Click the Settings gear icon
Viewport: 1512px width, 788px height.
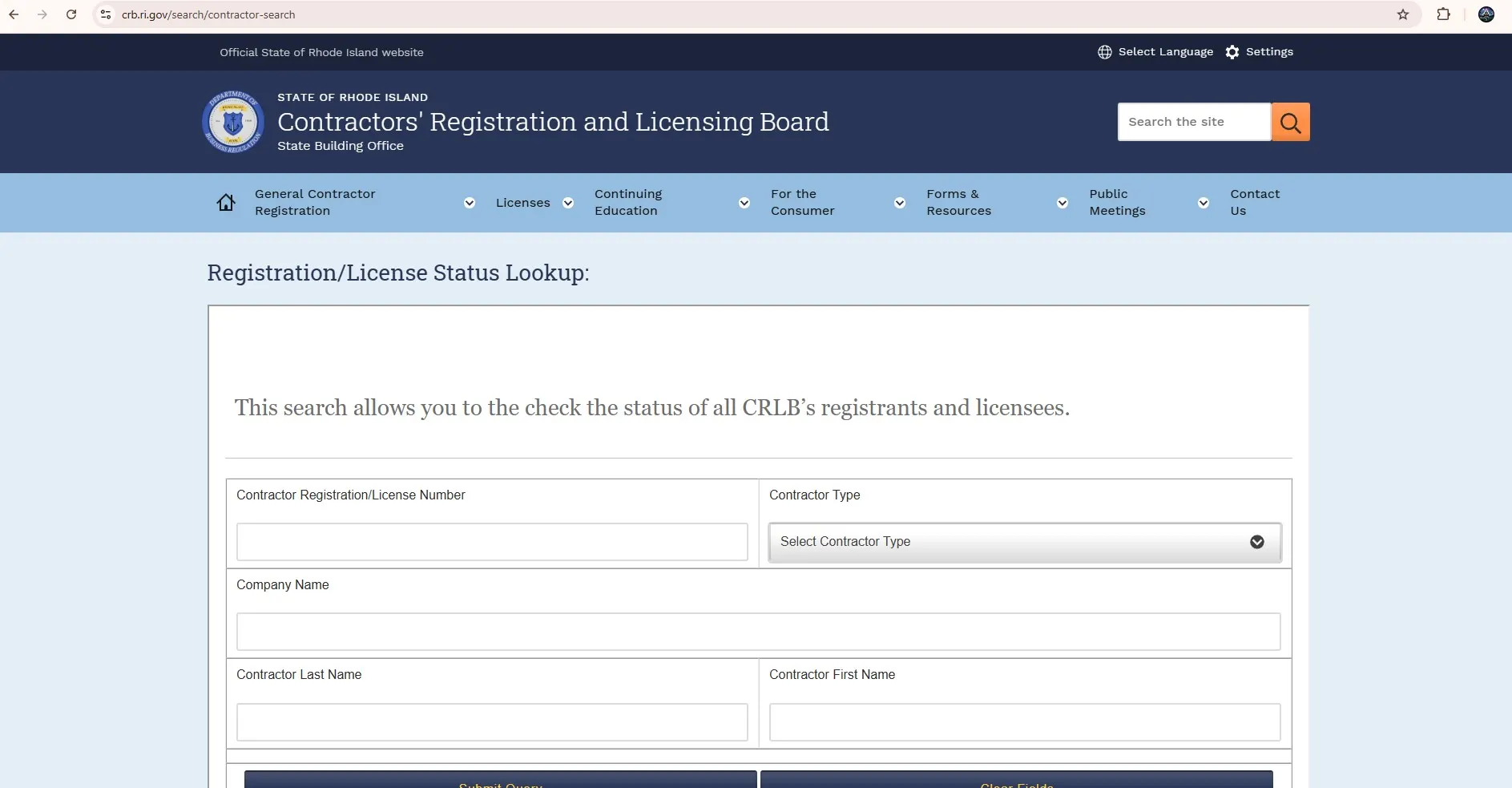point(1232,52)
